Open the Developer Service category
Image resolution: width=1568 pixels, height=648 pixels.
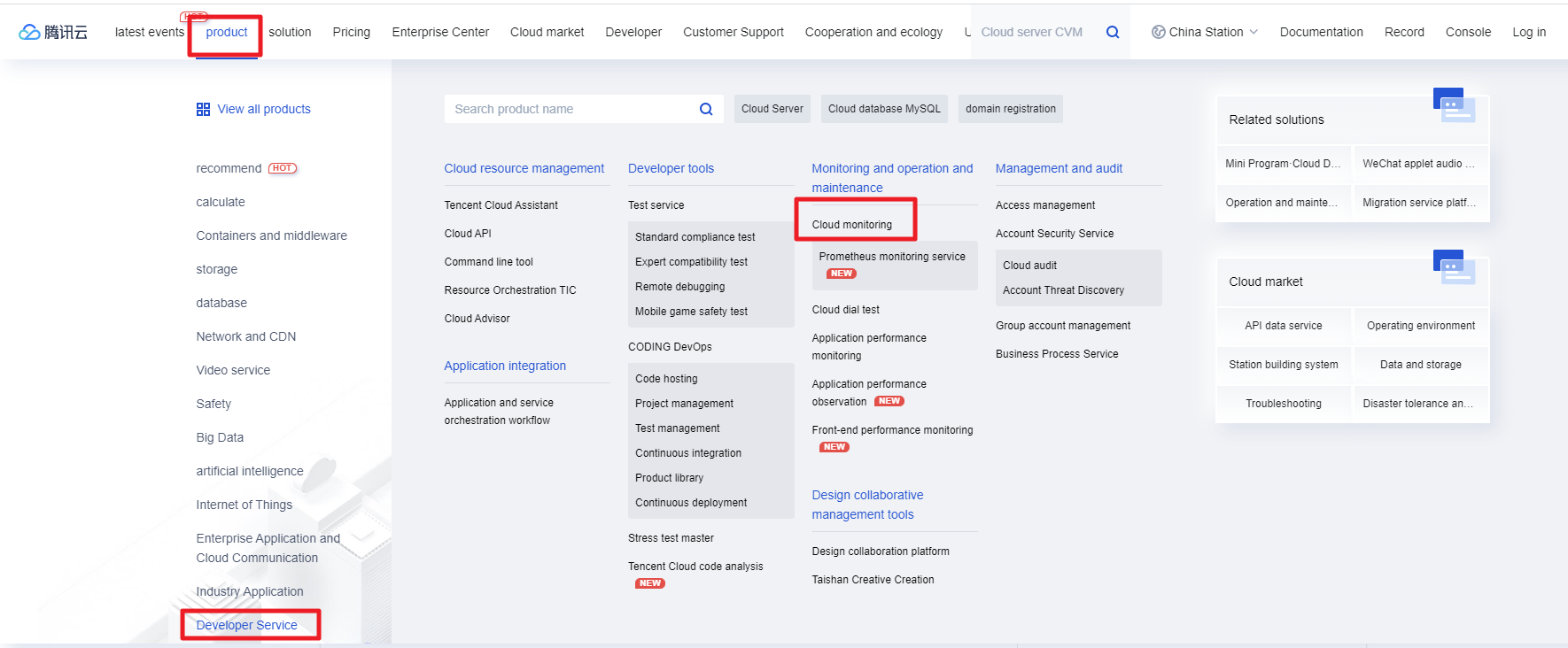[246, 625]
